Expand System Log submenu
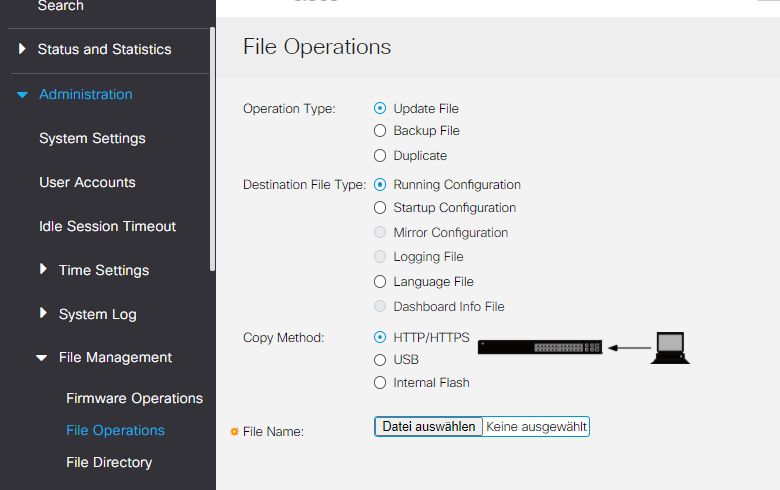Screen dimensions: 780x490 [43, 313]
